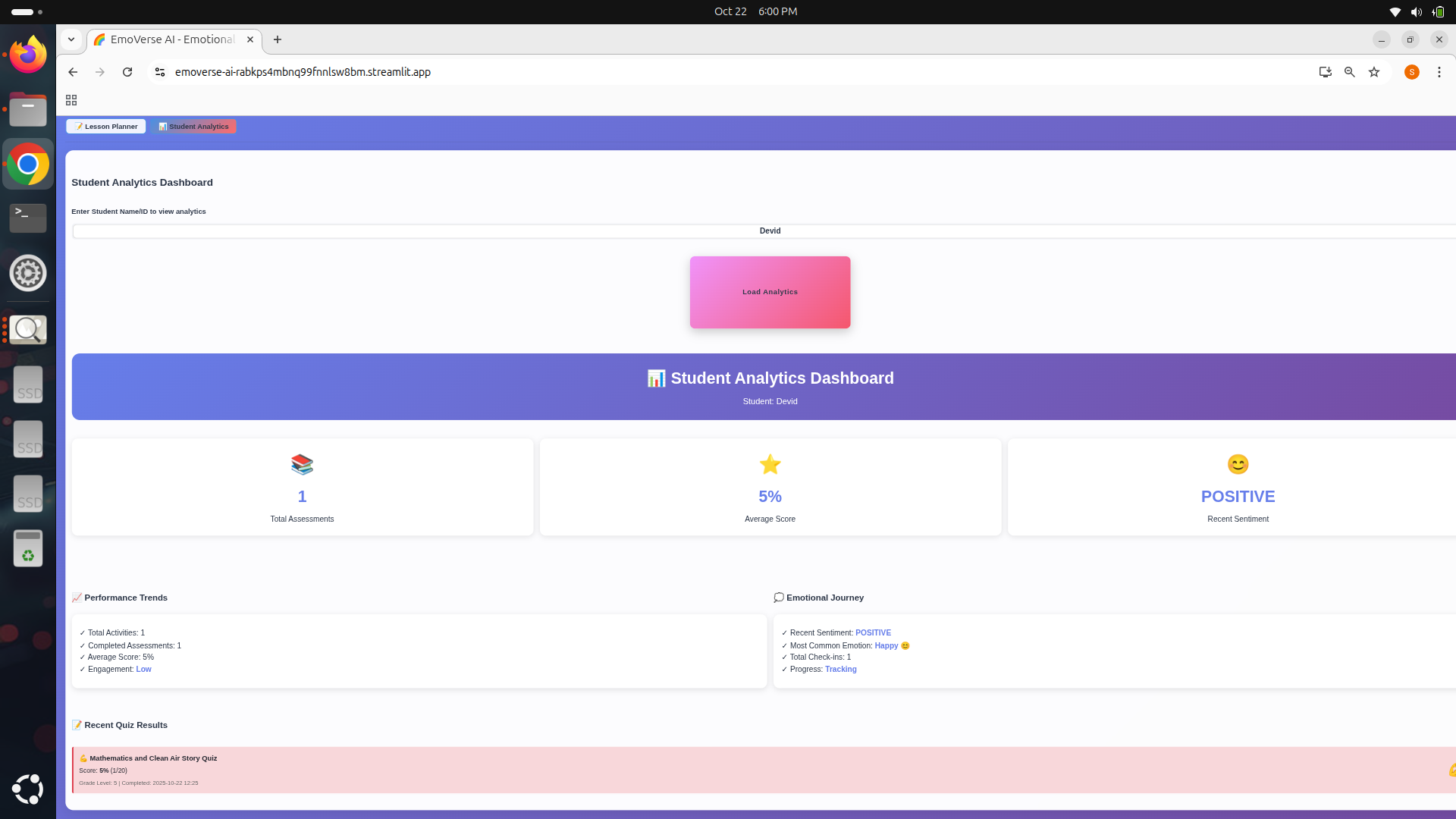This screenshot has height=819, width=1456.
Task: Open the apps grid icon in bookmarks bar
Action: (71, 100)
